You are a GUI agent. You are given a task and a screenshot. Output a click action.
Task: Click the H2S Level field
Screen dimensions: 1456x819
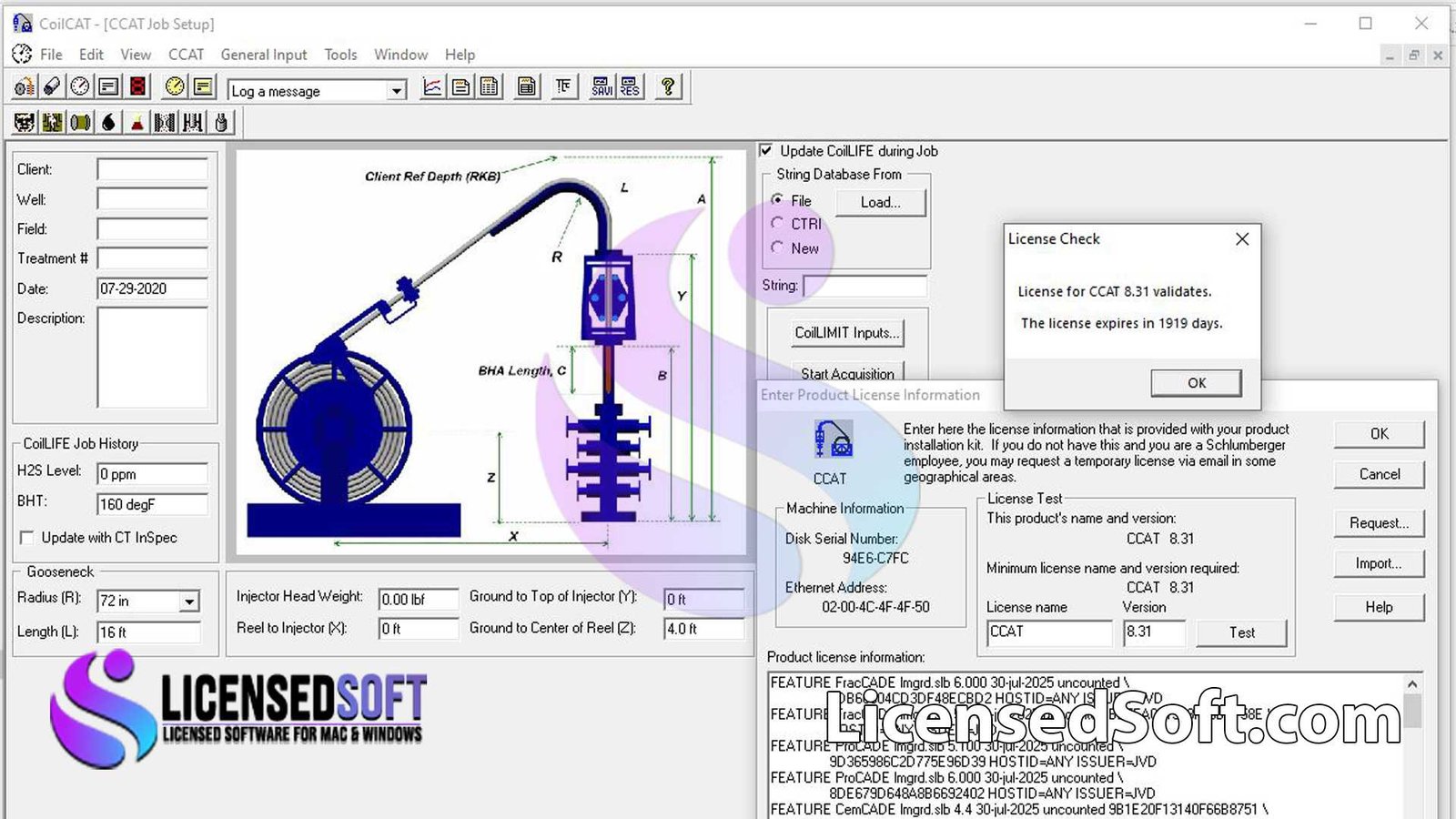click(x=152, y=474)
